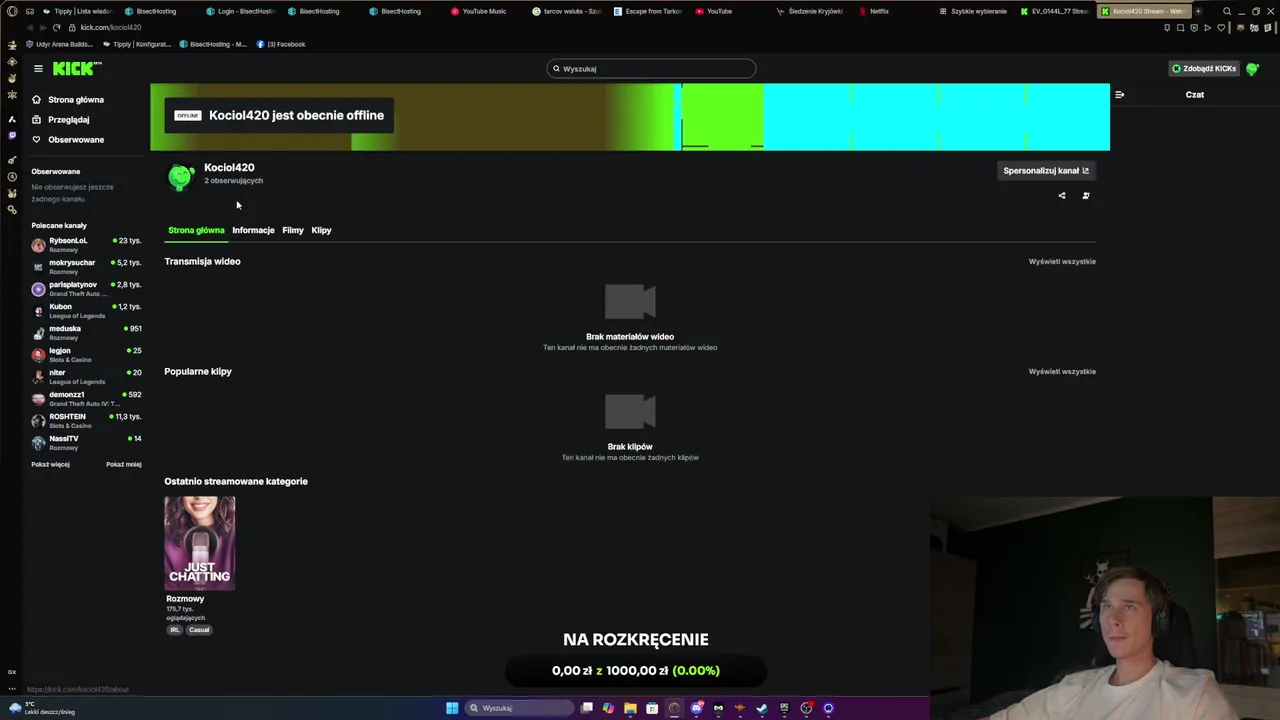This screenshot has height=720, width=1280.
Task: Switch to the Klipy tab
Action: coord(321,230)
